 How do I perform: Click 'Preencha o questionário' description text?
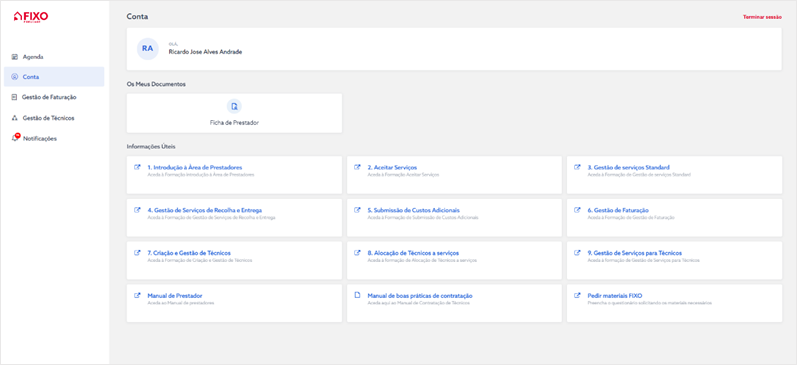point(650,303)
